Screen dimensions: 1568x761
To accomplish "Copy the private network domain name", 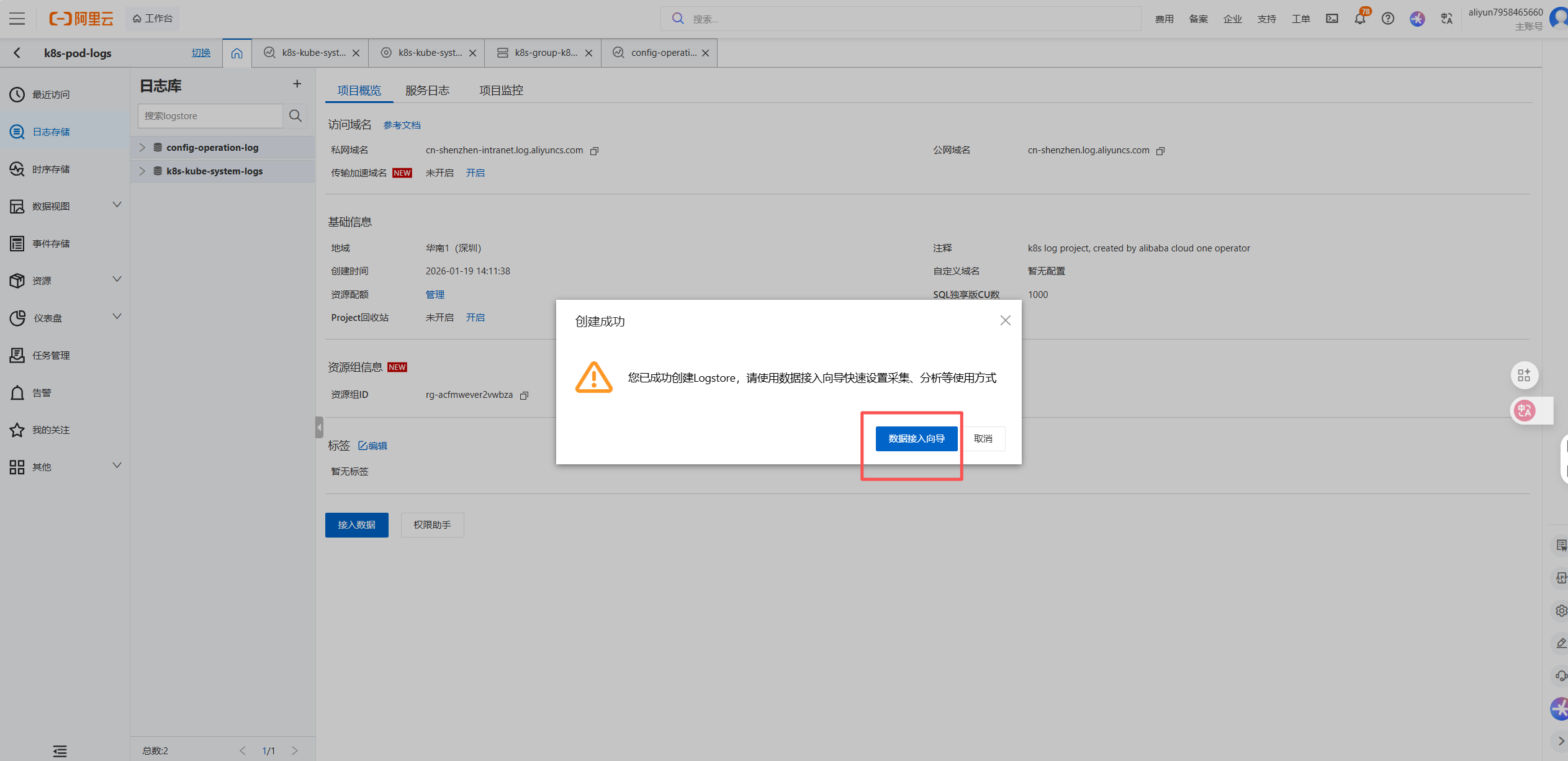I will [x=594, y=151].
